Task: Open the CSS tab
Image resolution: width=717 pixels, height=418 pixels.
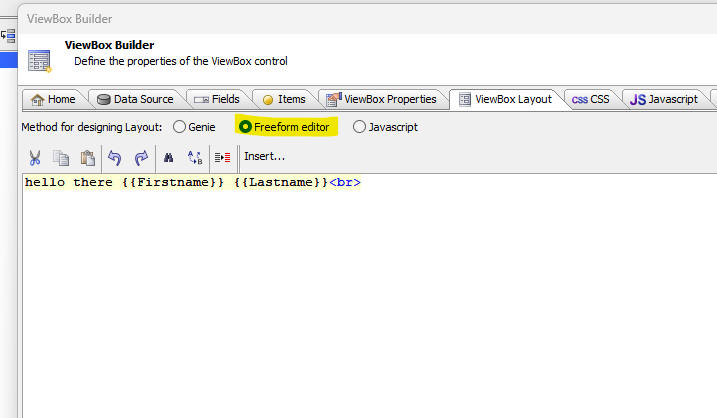Action: (590, 99)
